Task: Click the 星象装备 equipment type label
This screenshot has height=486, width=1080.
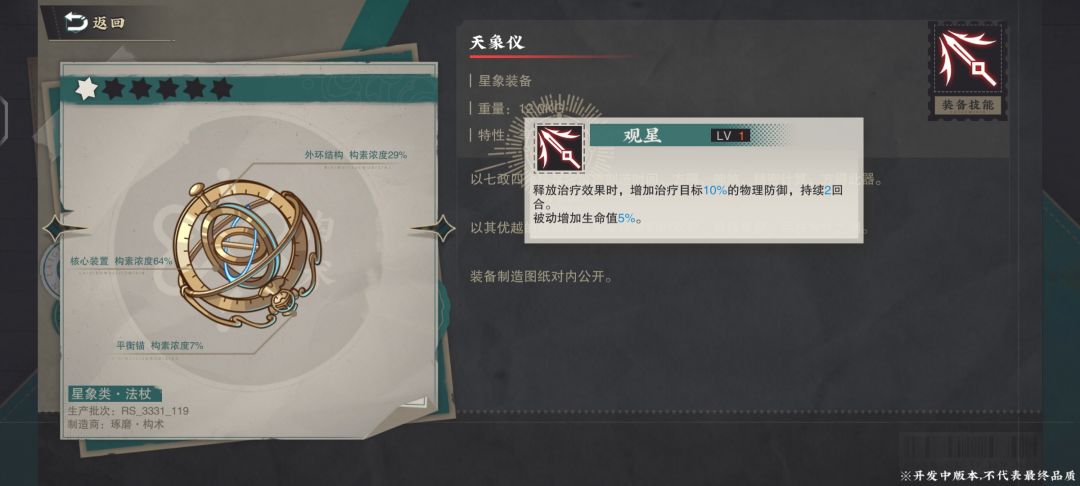Action: pos(506,81)
